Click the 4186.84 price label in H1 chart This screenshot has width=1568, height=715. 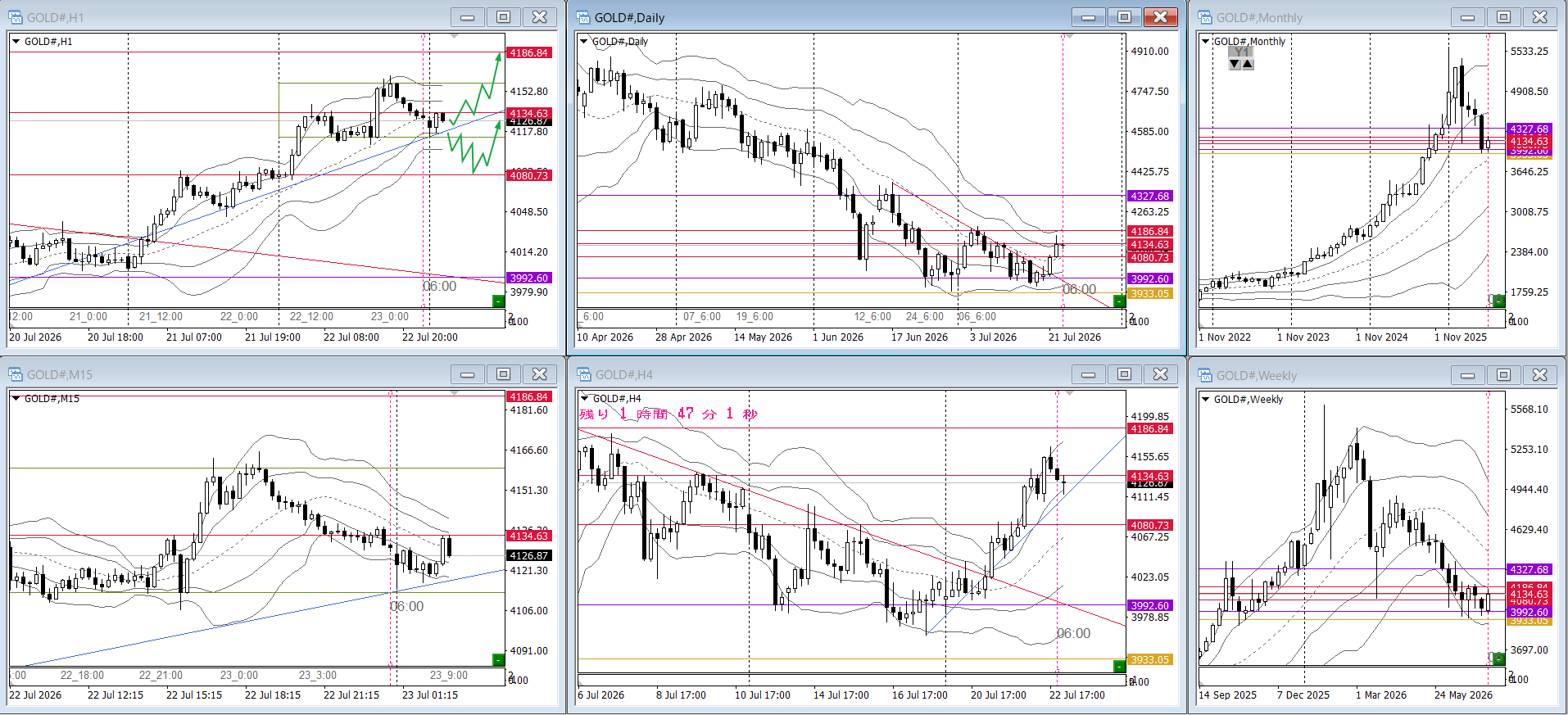click(529, 52)
